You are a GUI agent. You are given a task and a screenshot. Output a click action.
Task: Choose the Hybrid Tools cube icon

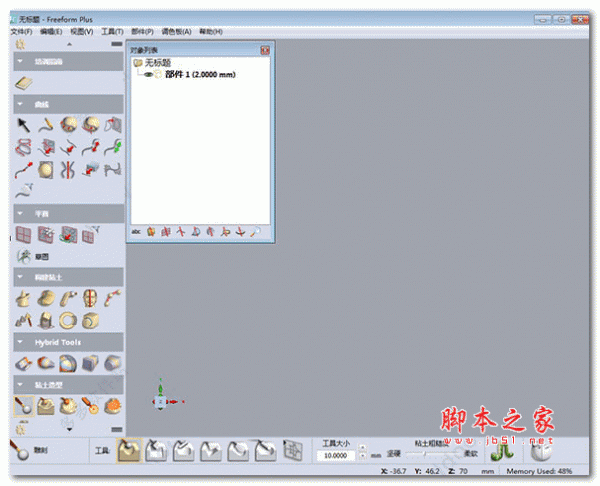tap(90, 364)
